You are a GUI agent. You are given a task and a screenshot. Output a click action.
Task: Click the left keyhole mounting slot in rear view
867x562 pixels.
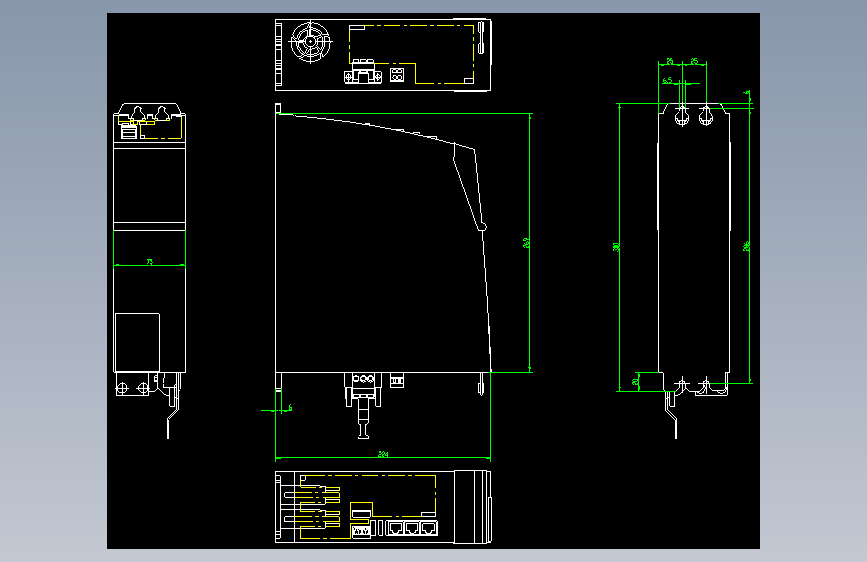pos(682,115)
